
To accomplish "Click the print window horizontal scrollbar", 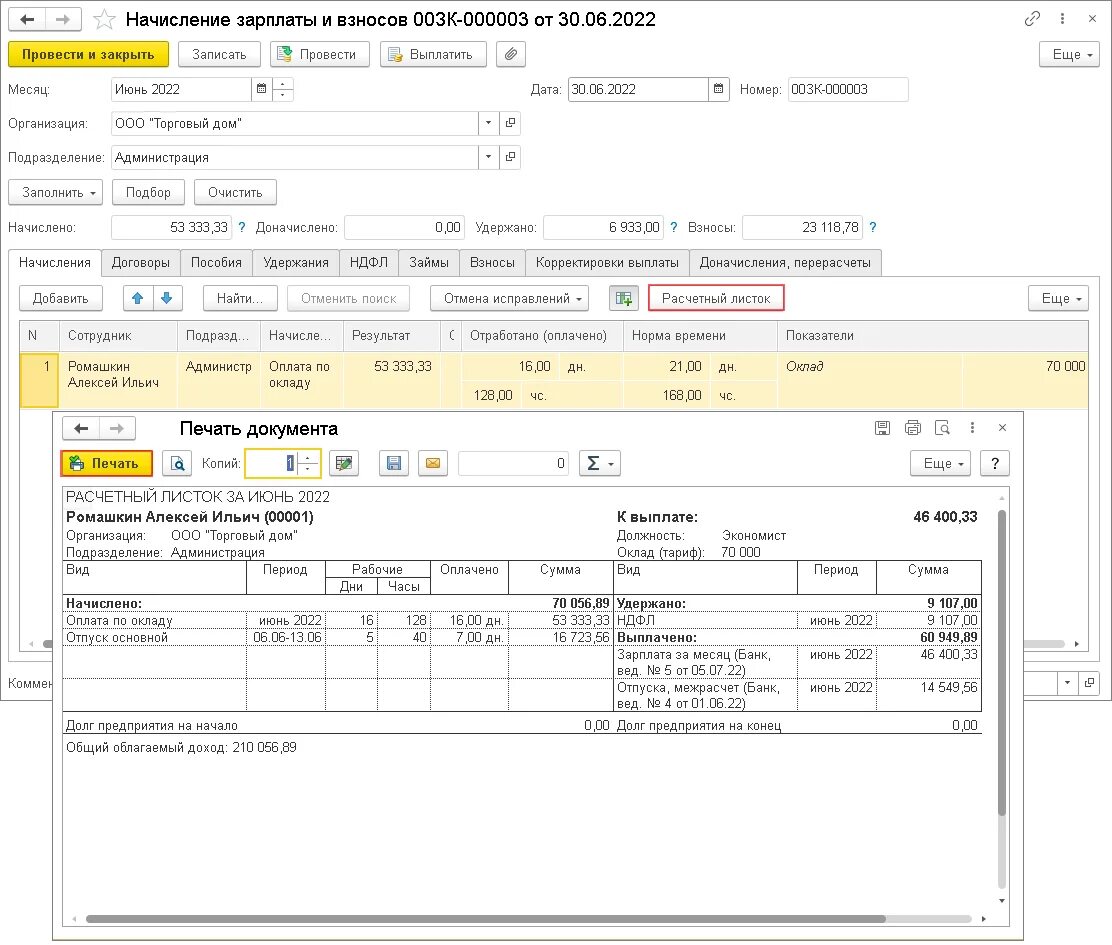I will [x=486, y=919].
